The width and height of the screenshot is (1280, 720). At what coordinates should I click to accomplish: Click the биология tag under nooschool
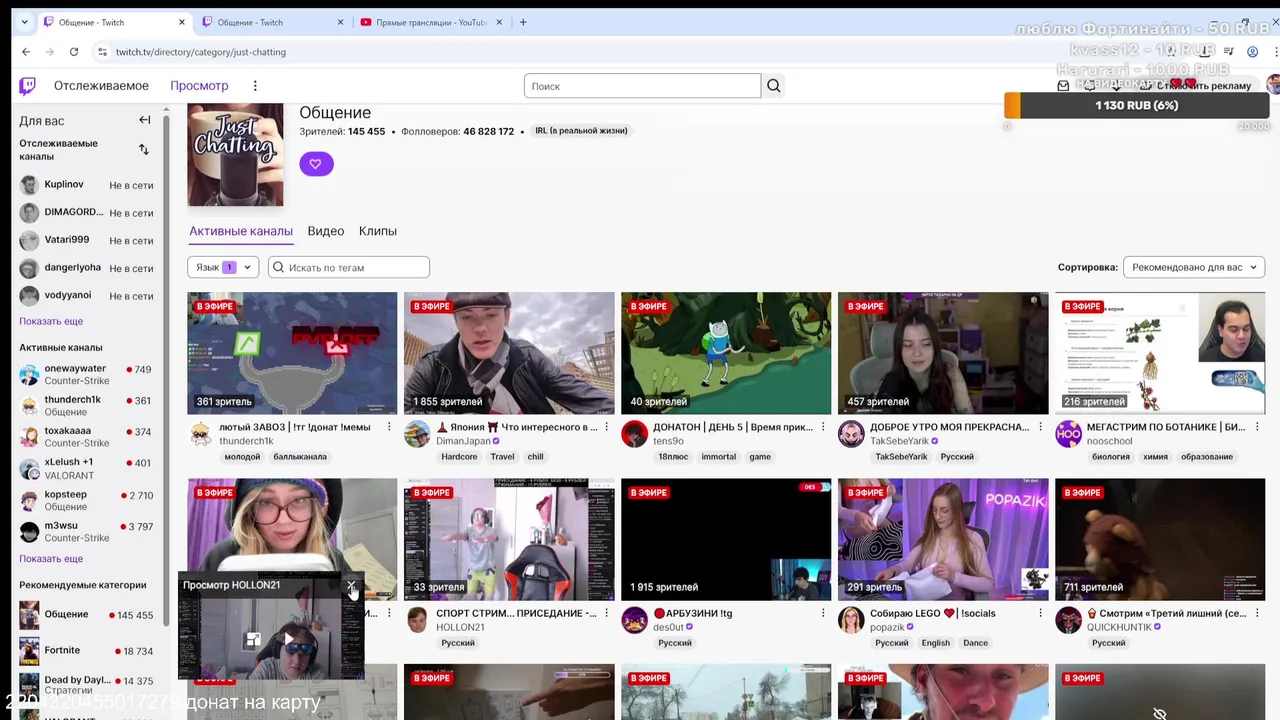click(1111, 457)
